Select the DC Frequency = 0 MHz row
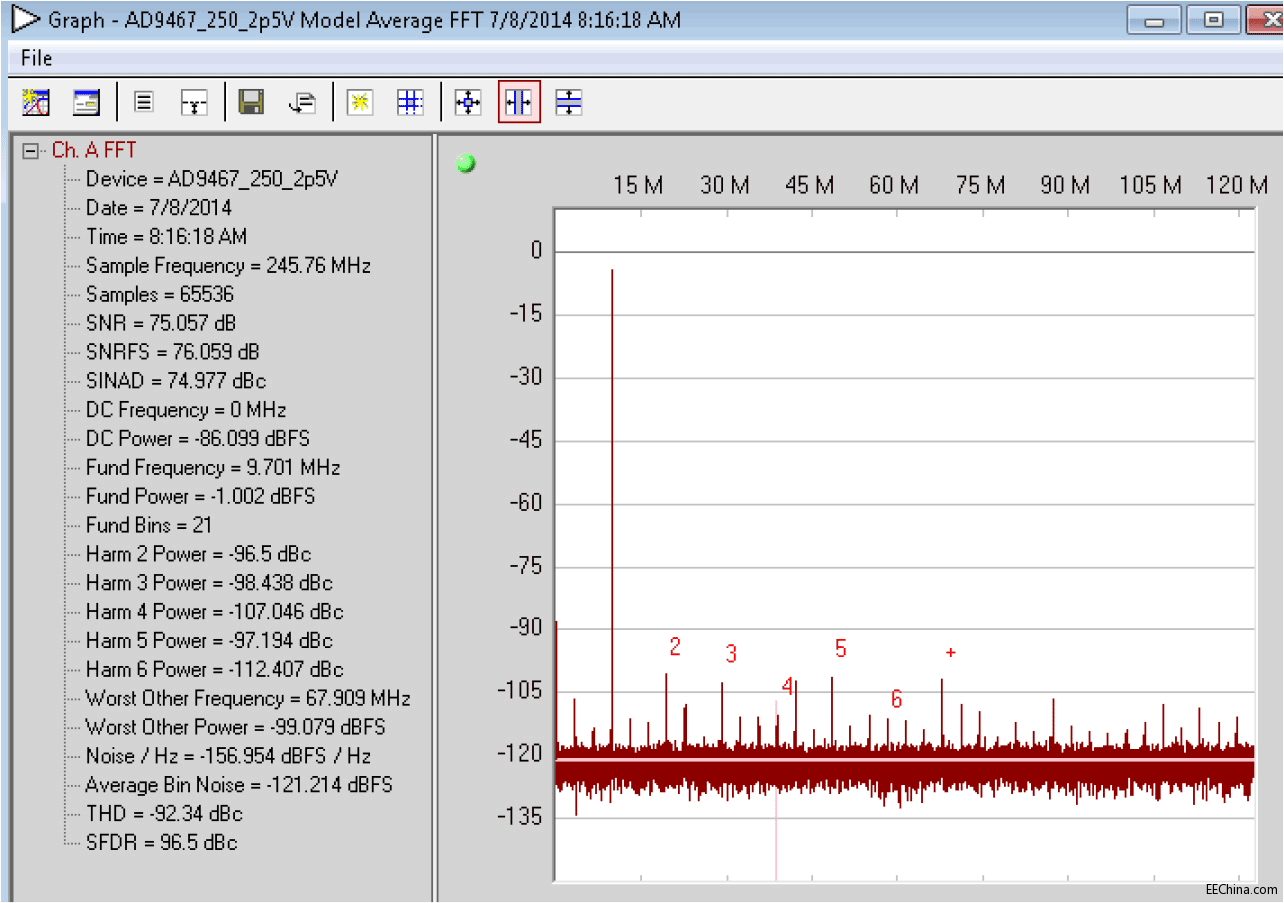1284x903 pixels. click(x=186, y=410)
